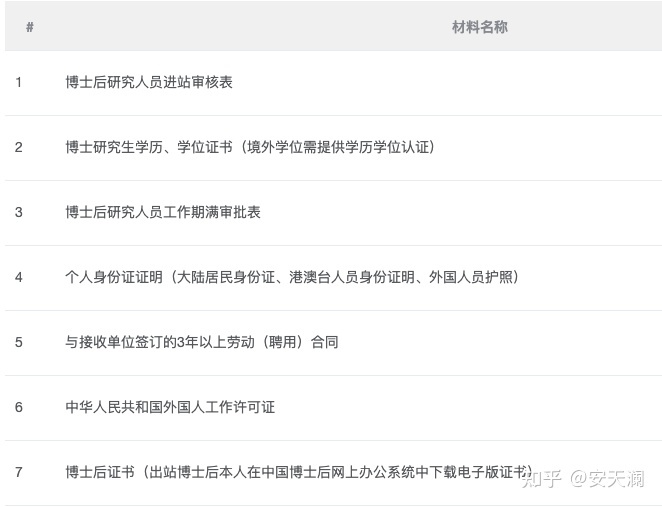Click row number 2
Image resolution: width=662 pixels, height=507 pixels.
click(19, 147)
